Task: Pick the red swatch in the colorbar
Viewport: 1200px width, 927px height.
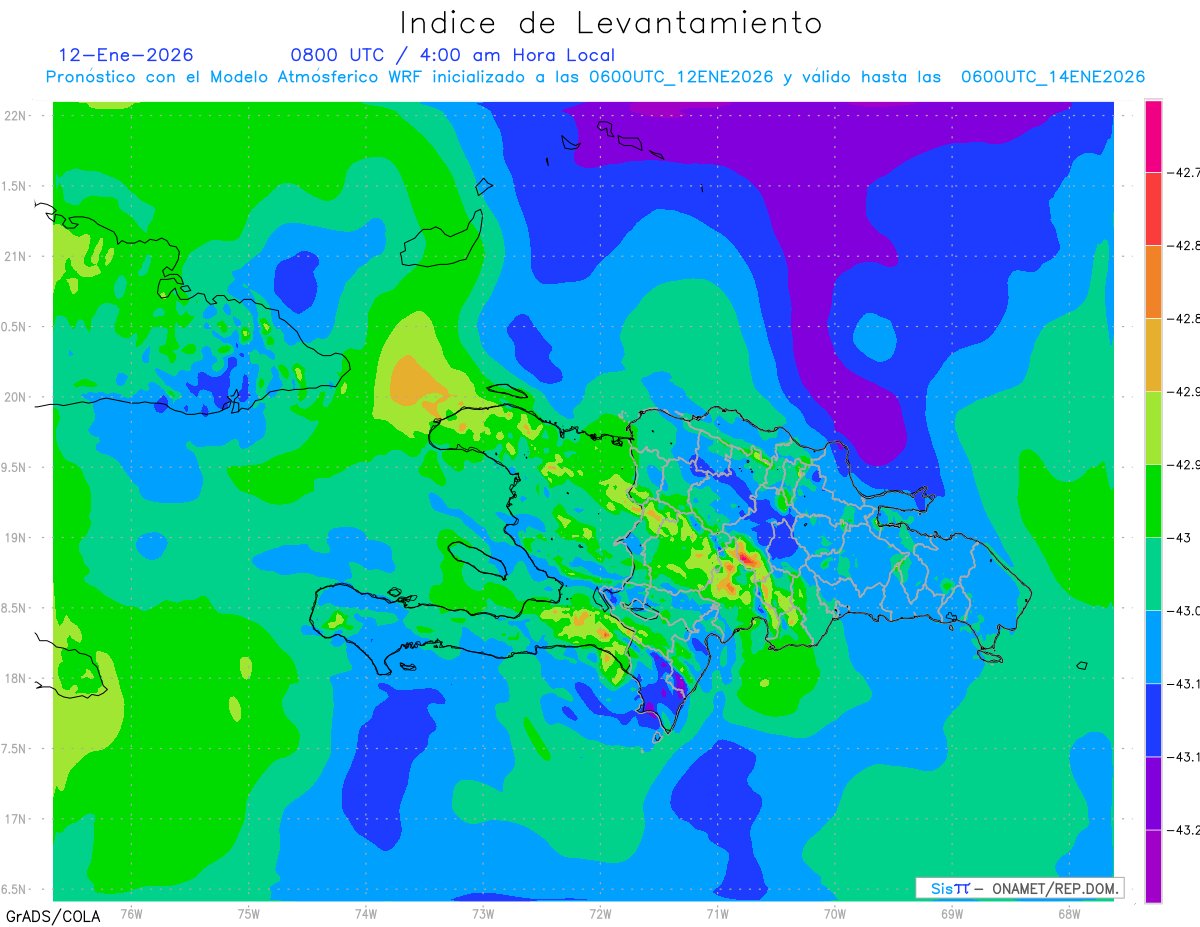Action: pos(1153,208)
